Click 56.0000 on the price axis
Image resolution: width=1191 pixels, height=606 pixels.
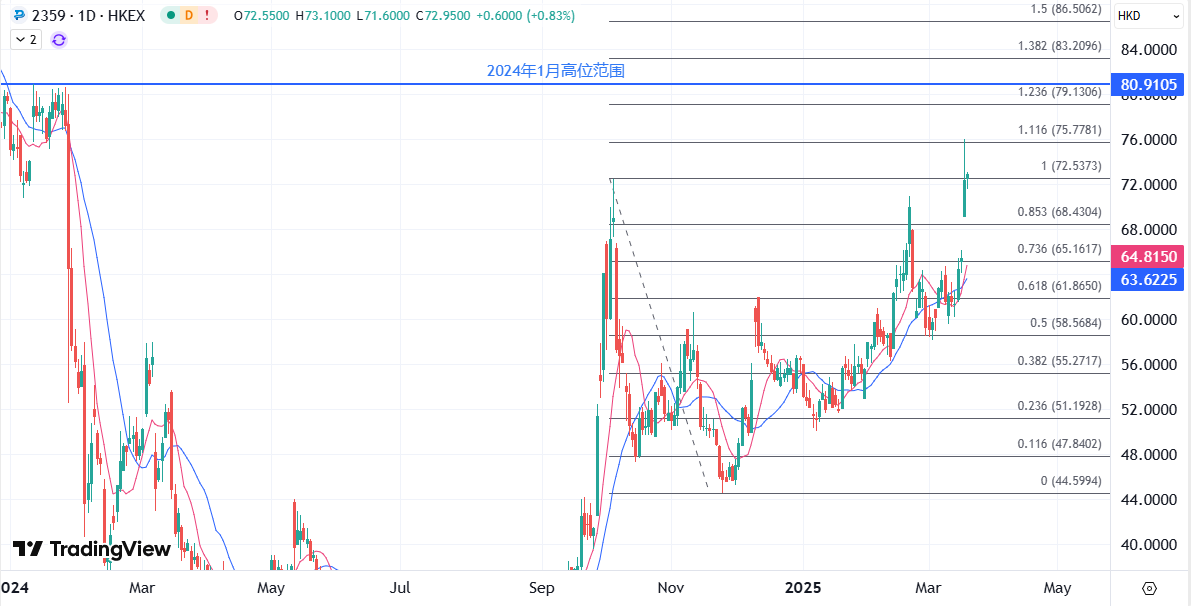pyautogui.click(x=1150, y=365)
